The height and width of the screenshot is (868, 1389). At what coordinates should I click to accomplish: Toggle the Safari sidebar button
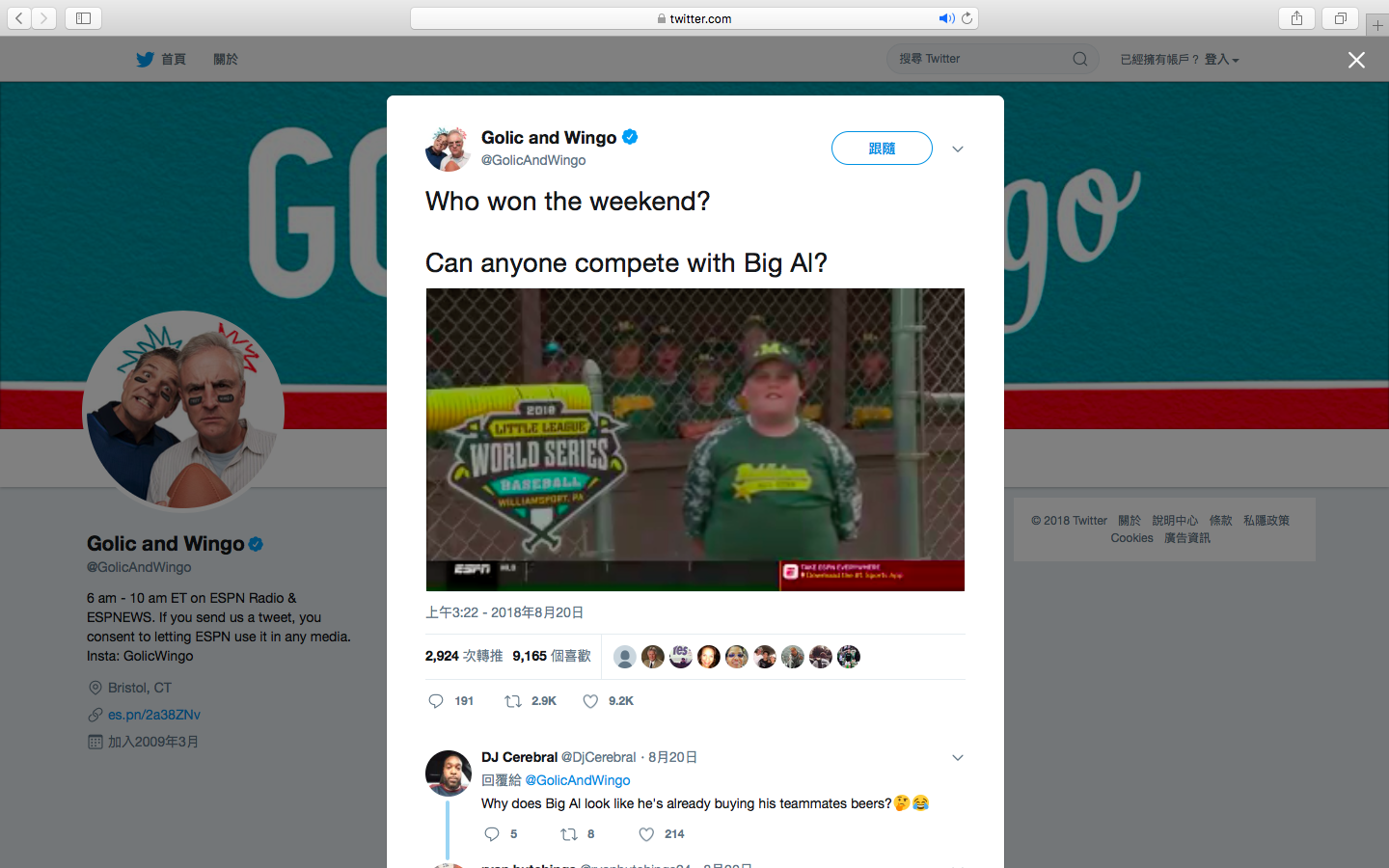click(83, 18)
